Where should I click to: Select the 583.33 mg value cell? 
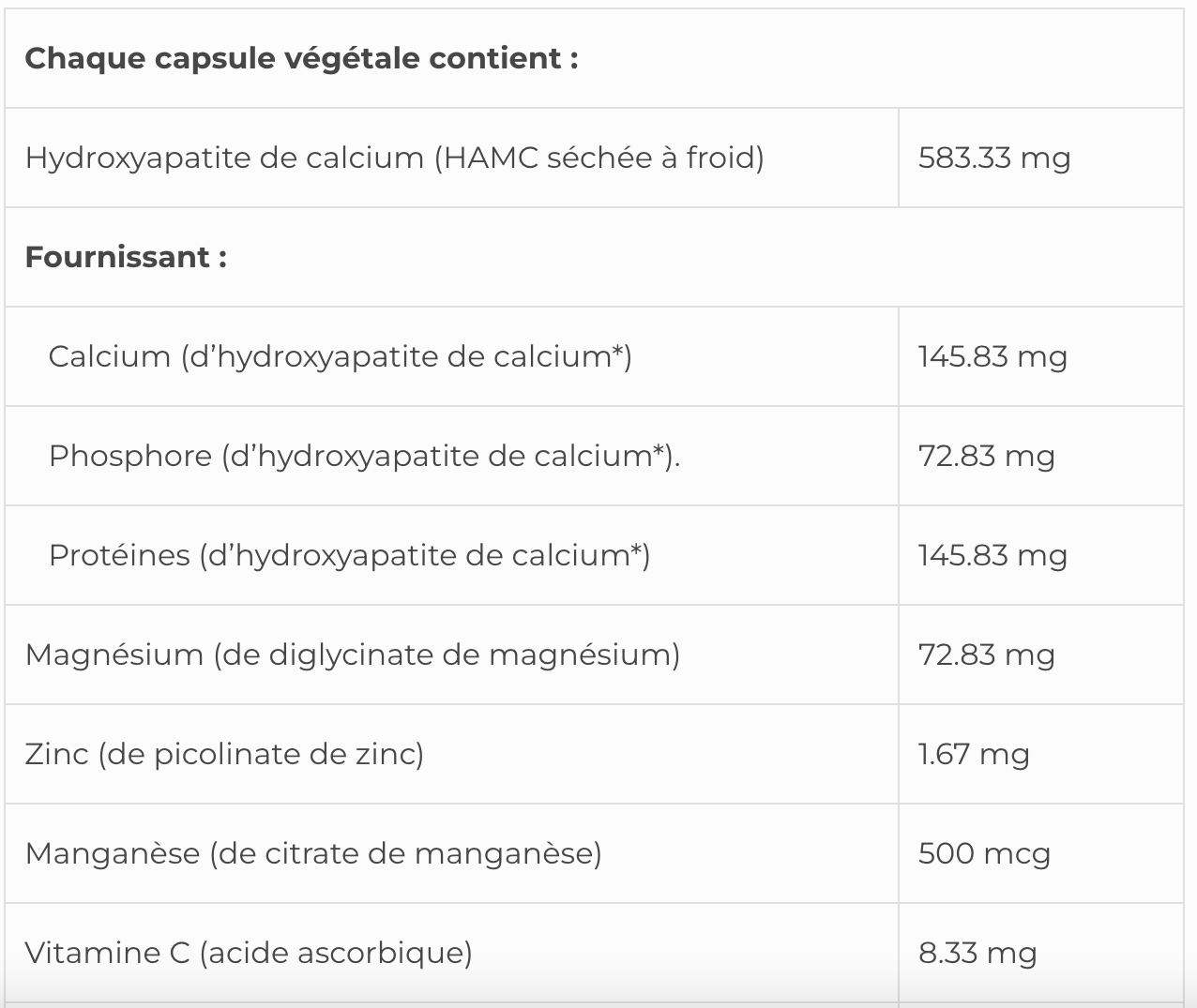(994, 158)
